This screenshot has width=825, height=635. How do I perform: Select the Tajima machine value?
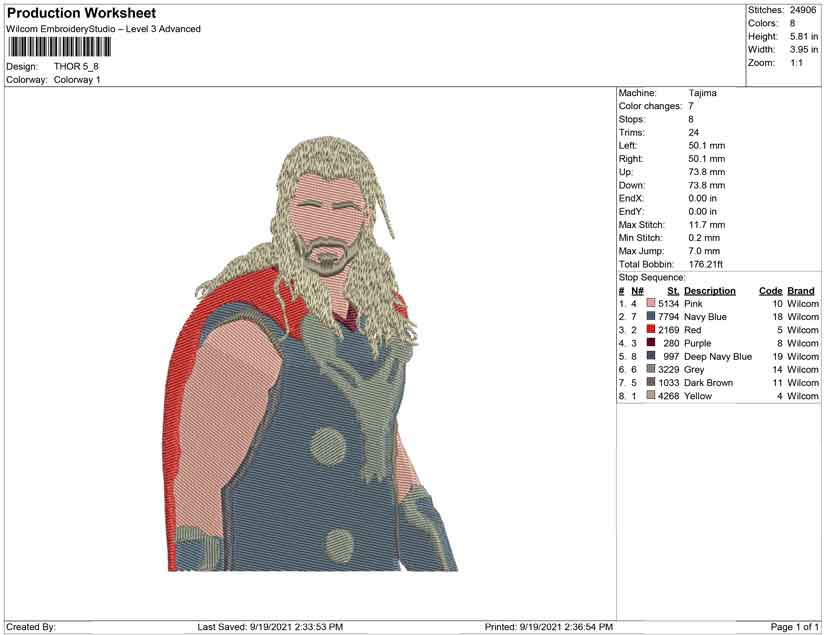coord(702,93)
